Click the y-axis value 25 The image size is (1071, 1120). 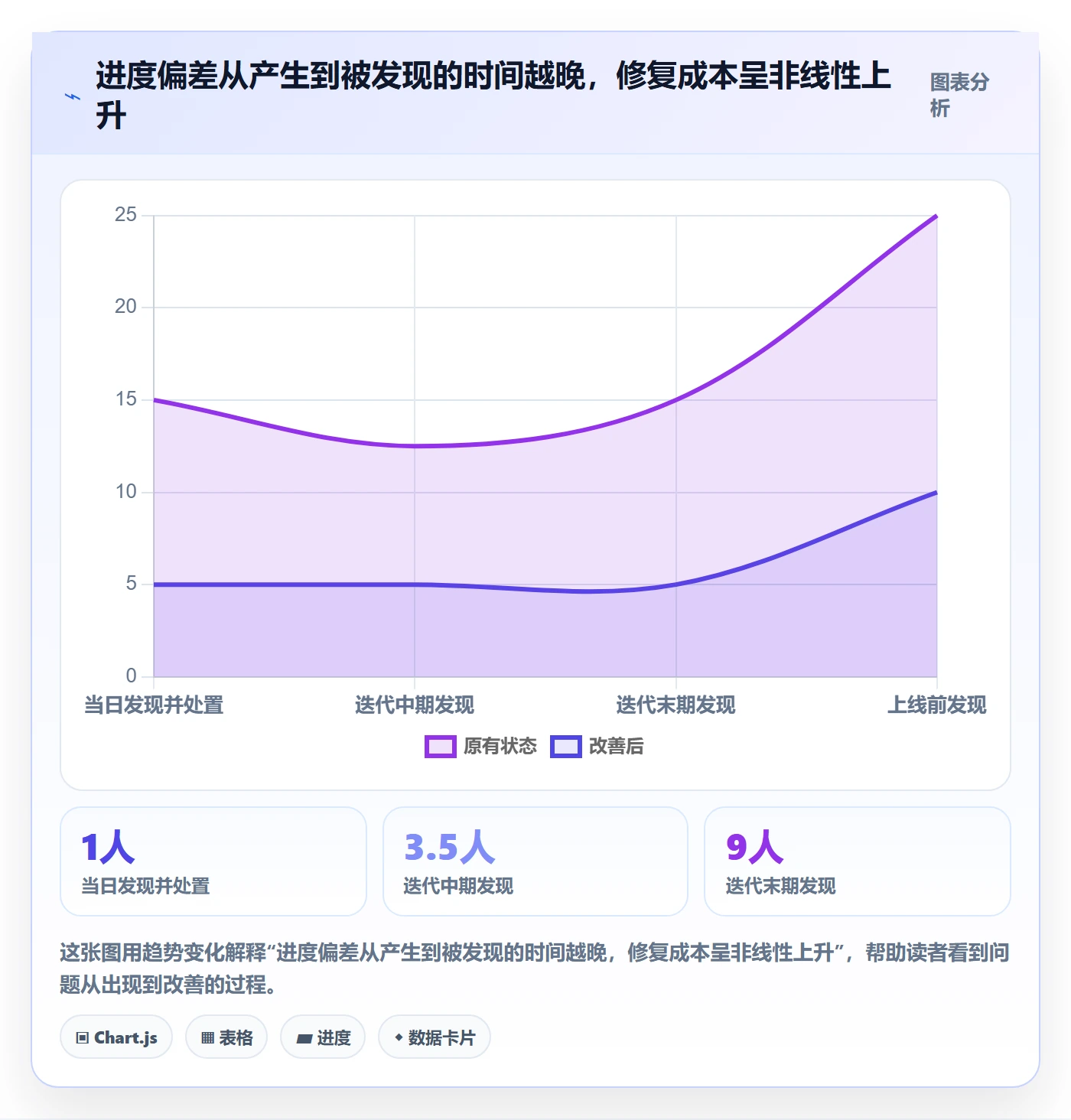pos(125,215)
